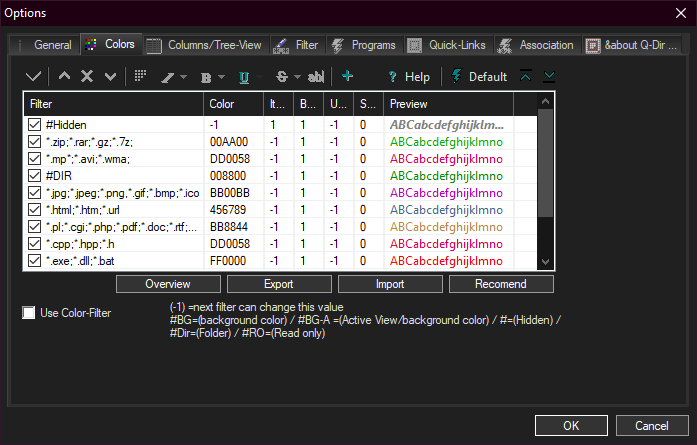
Task: Enable the Use Color-Filter checkbox
Action: (29, 313)
